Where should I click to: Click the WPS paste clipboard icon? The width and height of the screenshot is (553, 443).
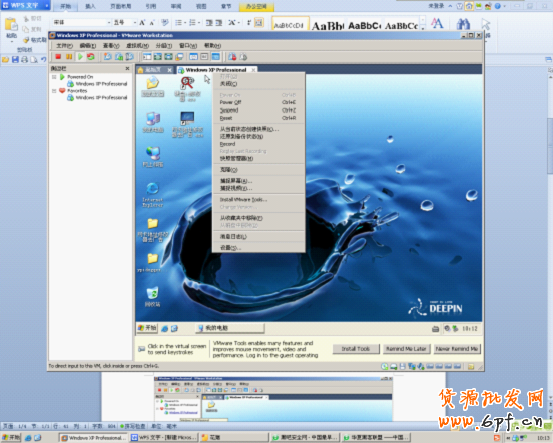pyautogui.click(x=11, y=24)
